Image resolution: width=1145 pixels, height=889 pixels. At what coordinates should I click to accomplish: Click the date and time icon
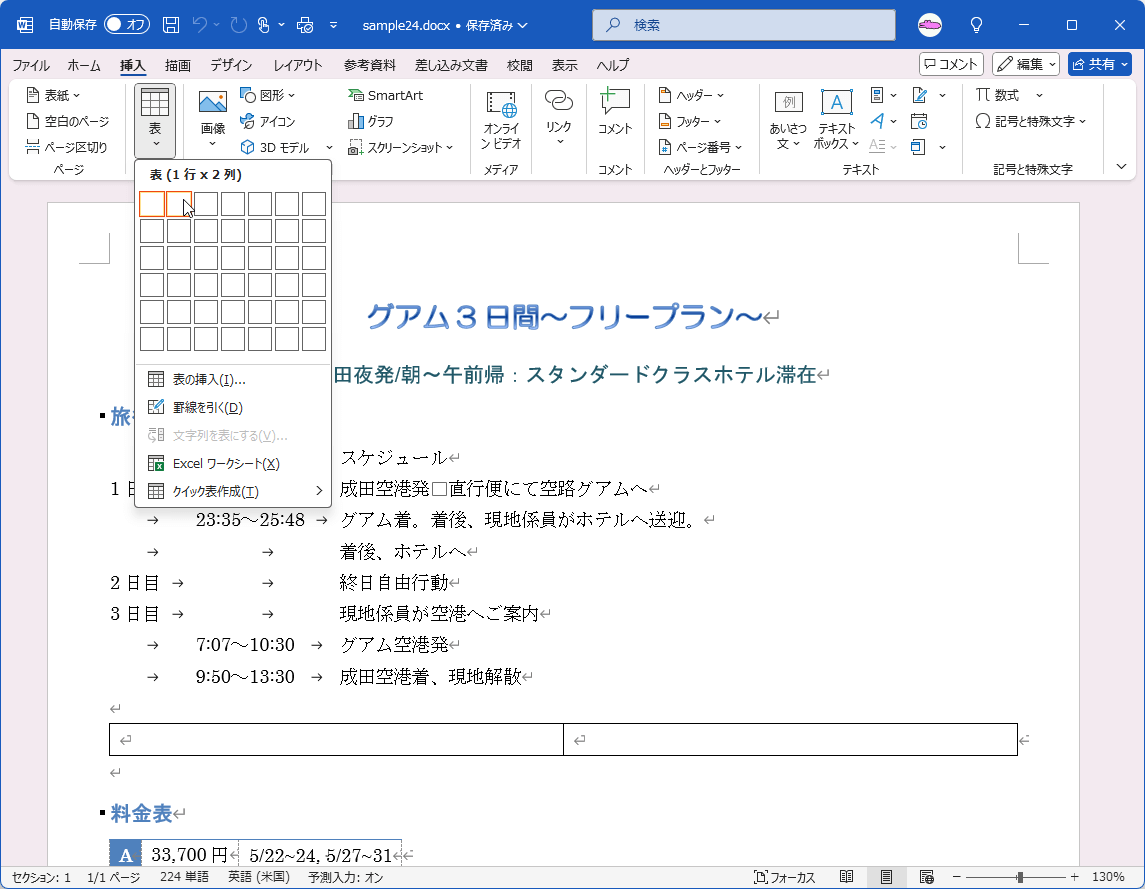click(919, 121)
